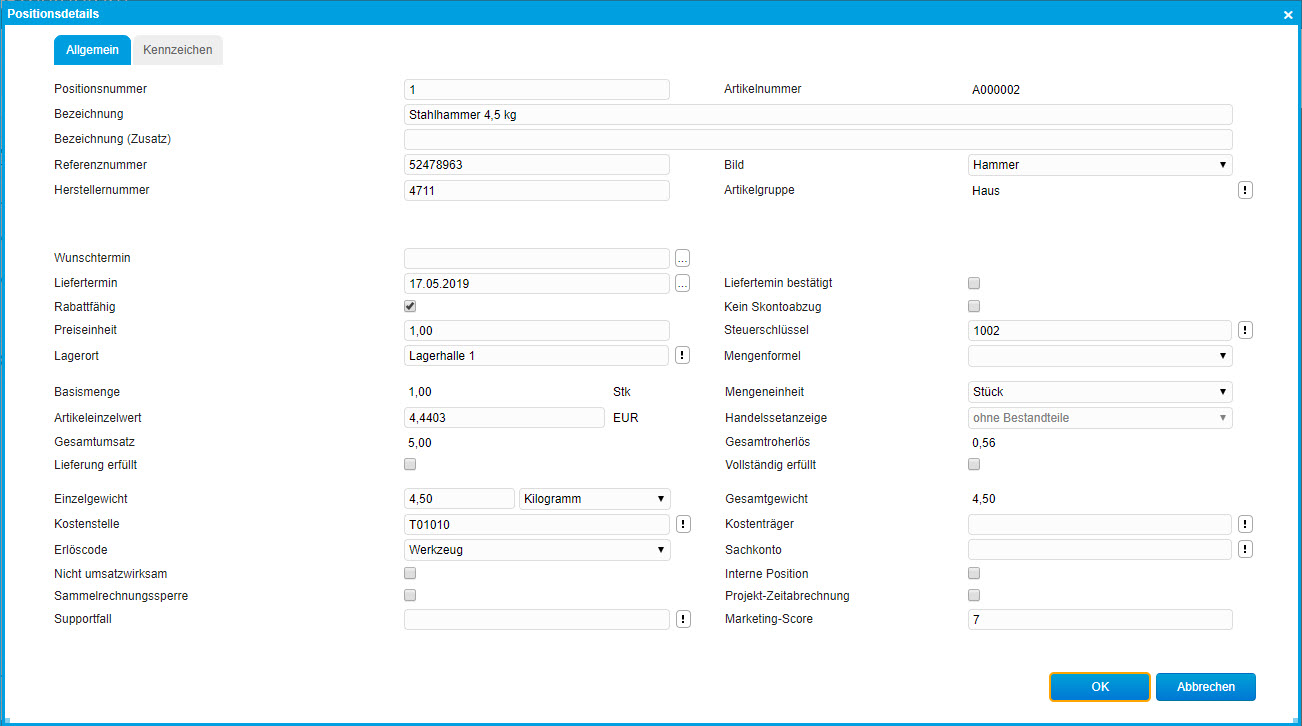Click the lookup icon beside Kostenstelle
1302x726 pixels.
(x=682, y=524)
